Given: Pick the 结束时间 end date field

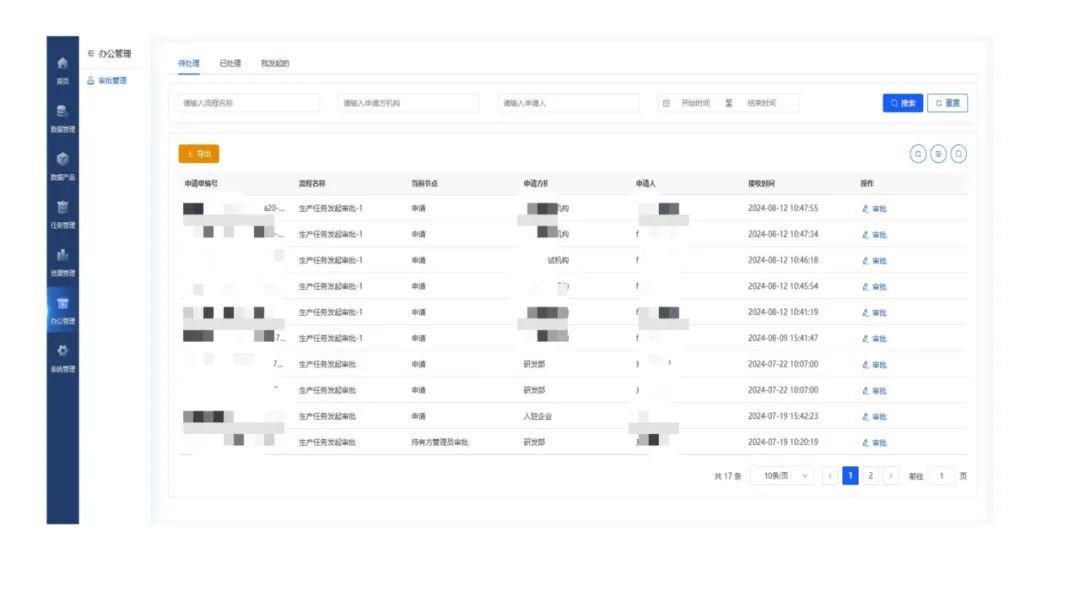Looking at the screenshot, I should click(x=762, y=103).
